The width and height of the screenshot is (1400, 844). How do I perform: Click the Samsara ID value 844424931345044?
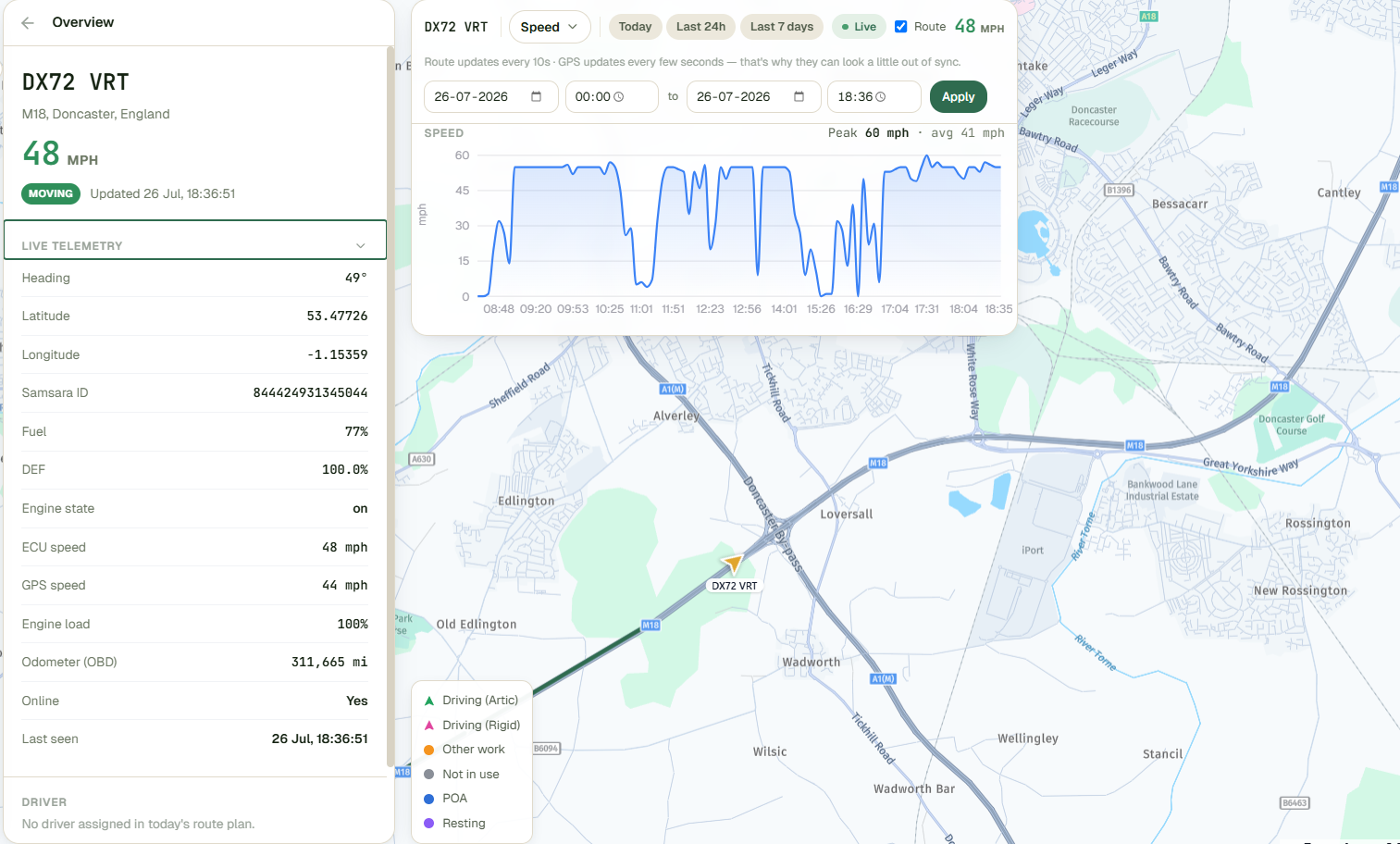[x=310, y=393]
